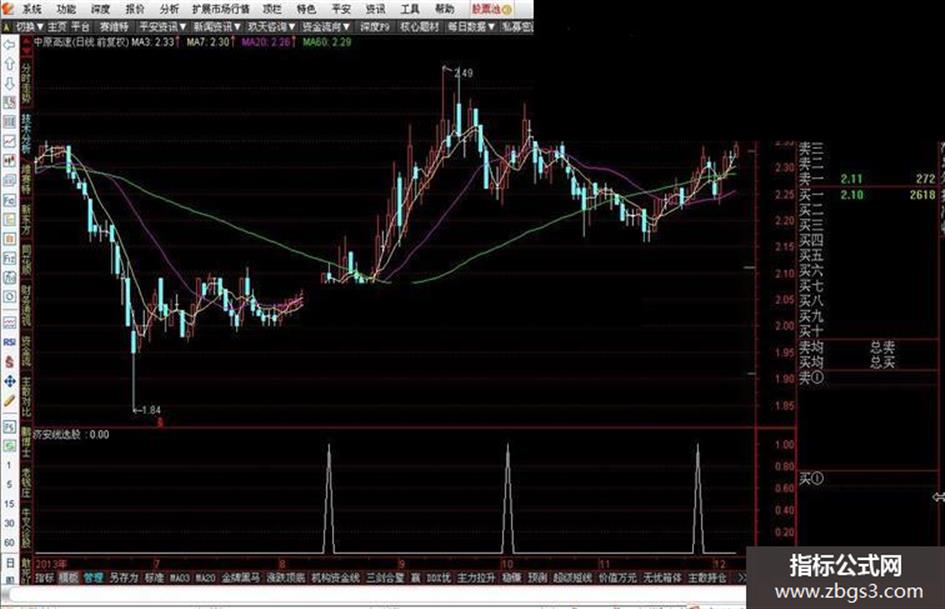Select the 金牌黑马 indicator tab
This screenshot has width=945, height=609.
(240, 578)
